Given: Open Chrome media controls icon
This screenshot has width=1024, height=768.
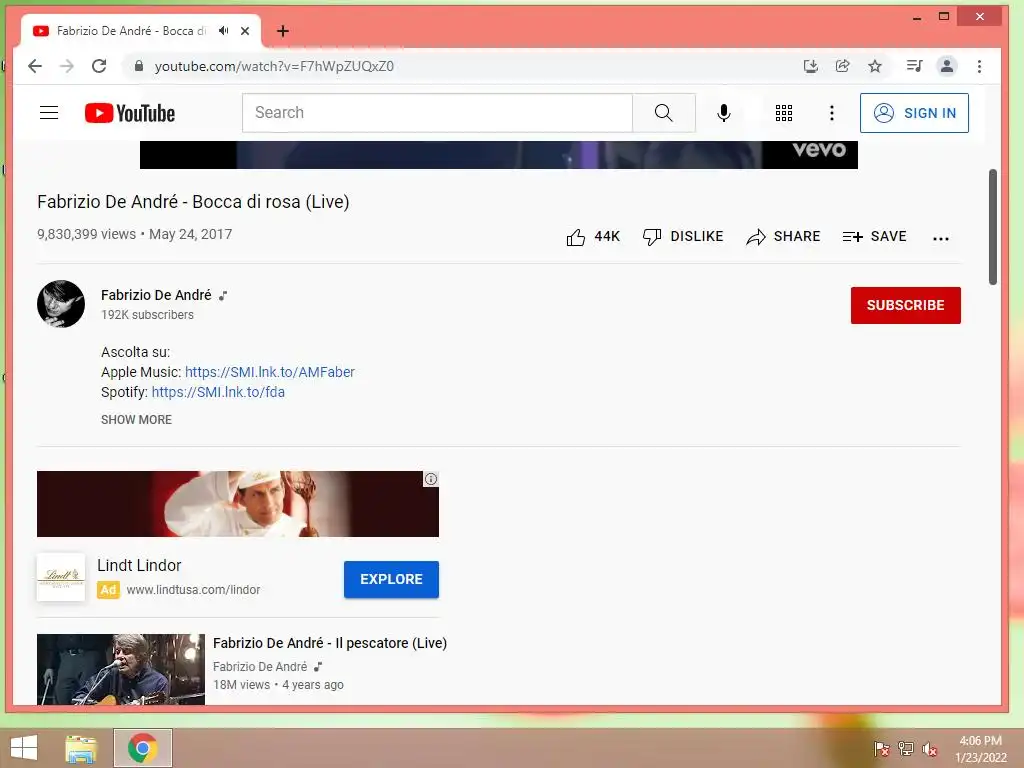Looking at the screenshot, I should point(914,66).
